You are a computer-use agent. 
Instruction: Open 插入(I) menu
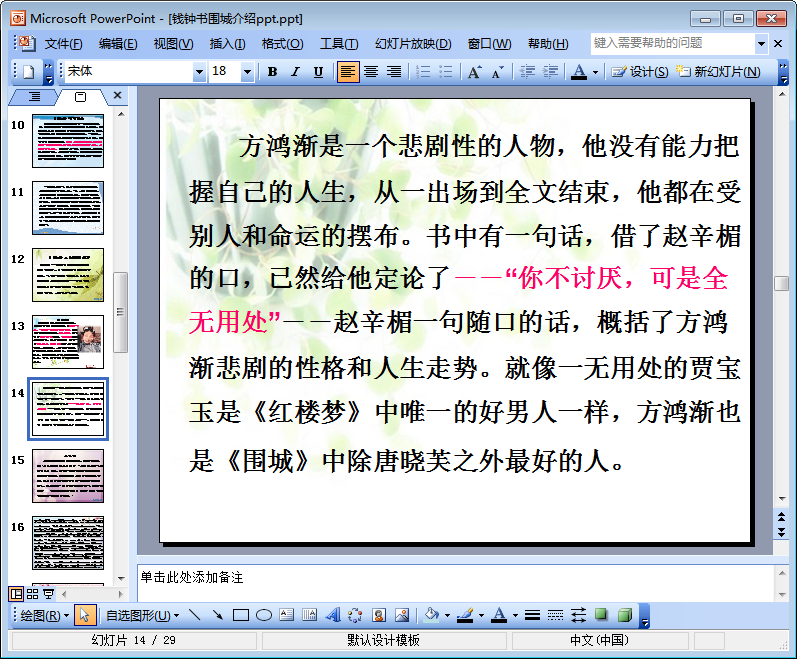coord(227,44)
